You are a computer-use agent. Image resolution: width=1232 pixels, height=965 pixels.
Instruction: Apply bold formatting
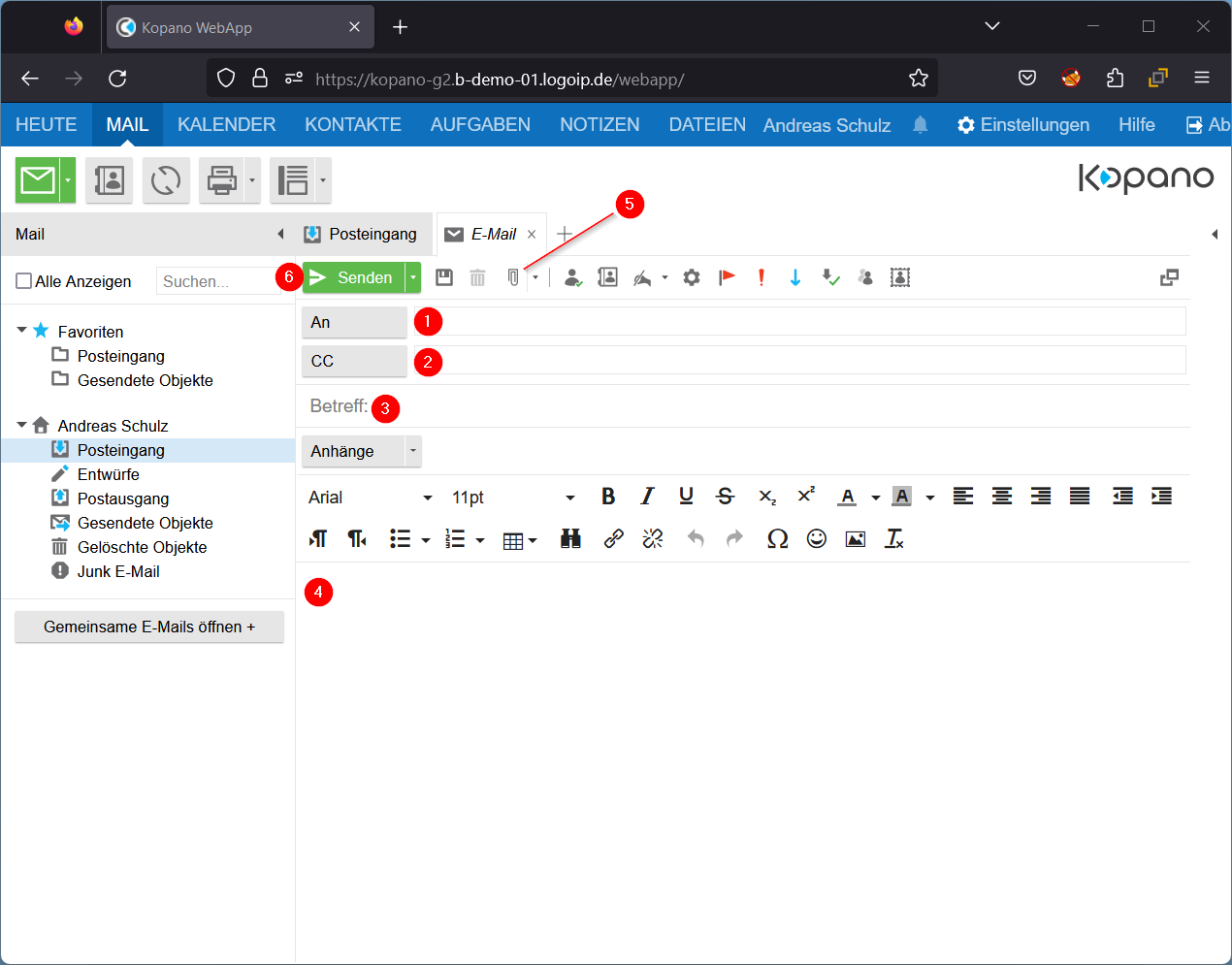(608, 497)
